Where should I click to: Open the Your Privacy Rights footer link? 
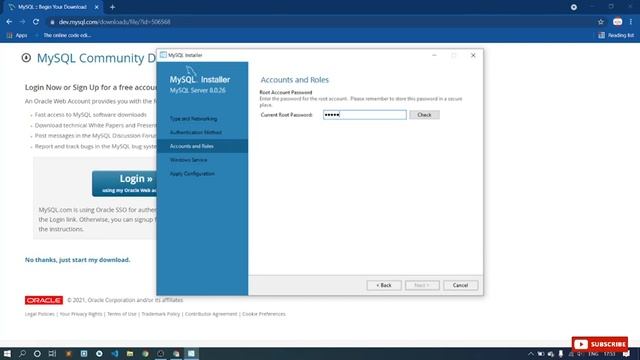(x=81, y=314)
